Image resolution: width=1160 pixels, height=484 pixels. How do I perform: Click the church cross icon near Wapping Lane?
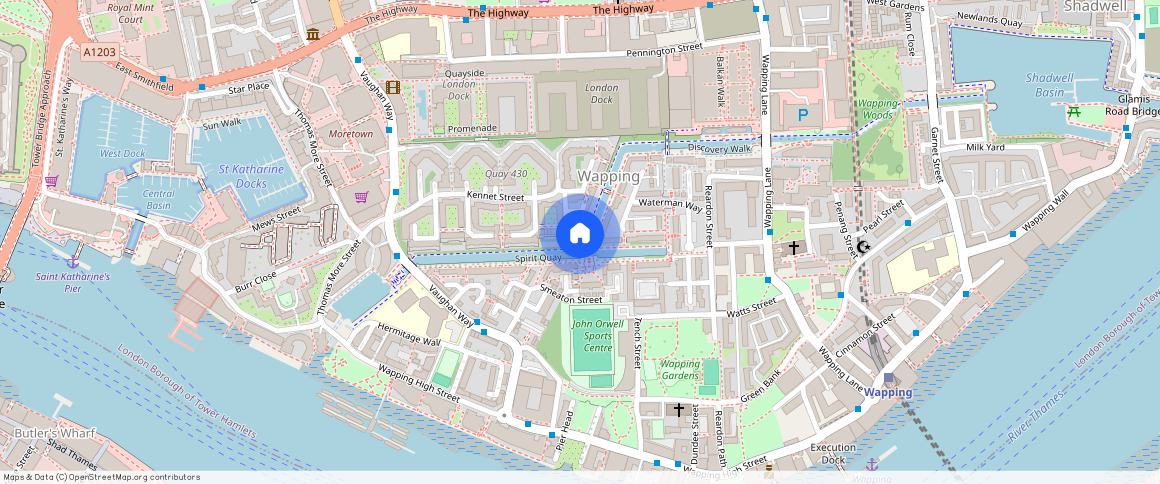[x=794, y=247]
